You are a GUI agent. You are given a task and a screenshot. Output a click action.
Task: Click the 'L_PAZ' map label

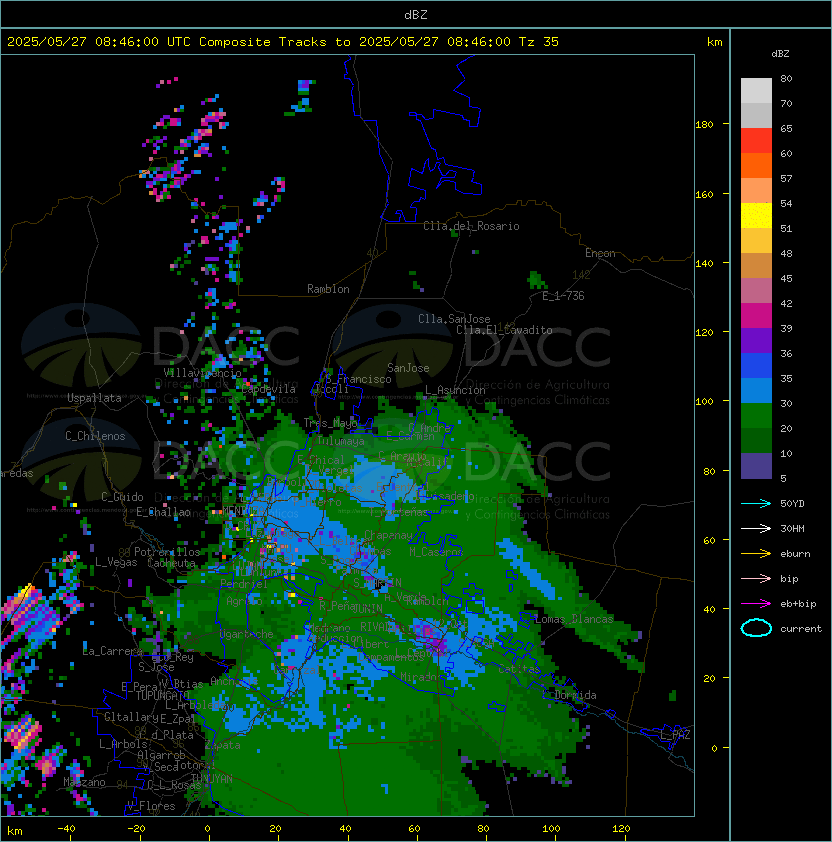[675, 735]
